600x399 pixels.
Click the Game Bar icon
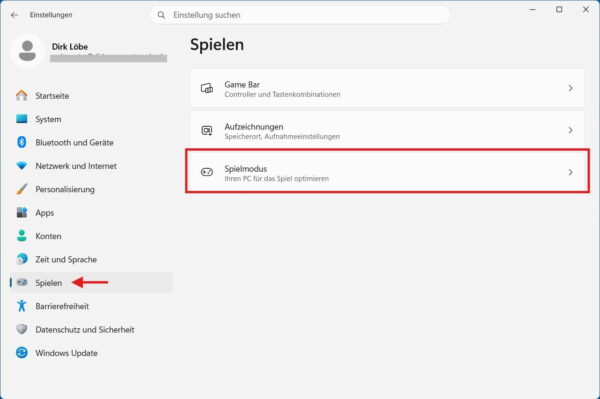point(207,88)
